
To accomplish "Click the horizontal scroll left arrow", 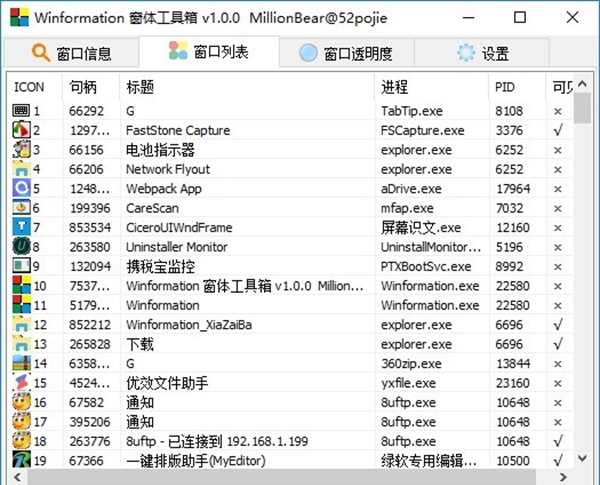I will [x=17, y=477].
